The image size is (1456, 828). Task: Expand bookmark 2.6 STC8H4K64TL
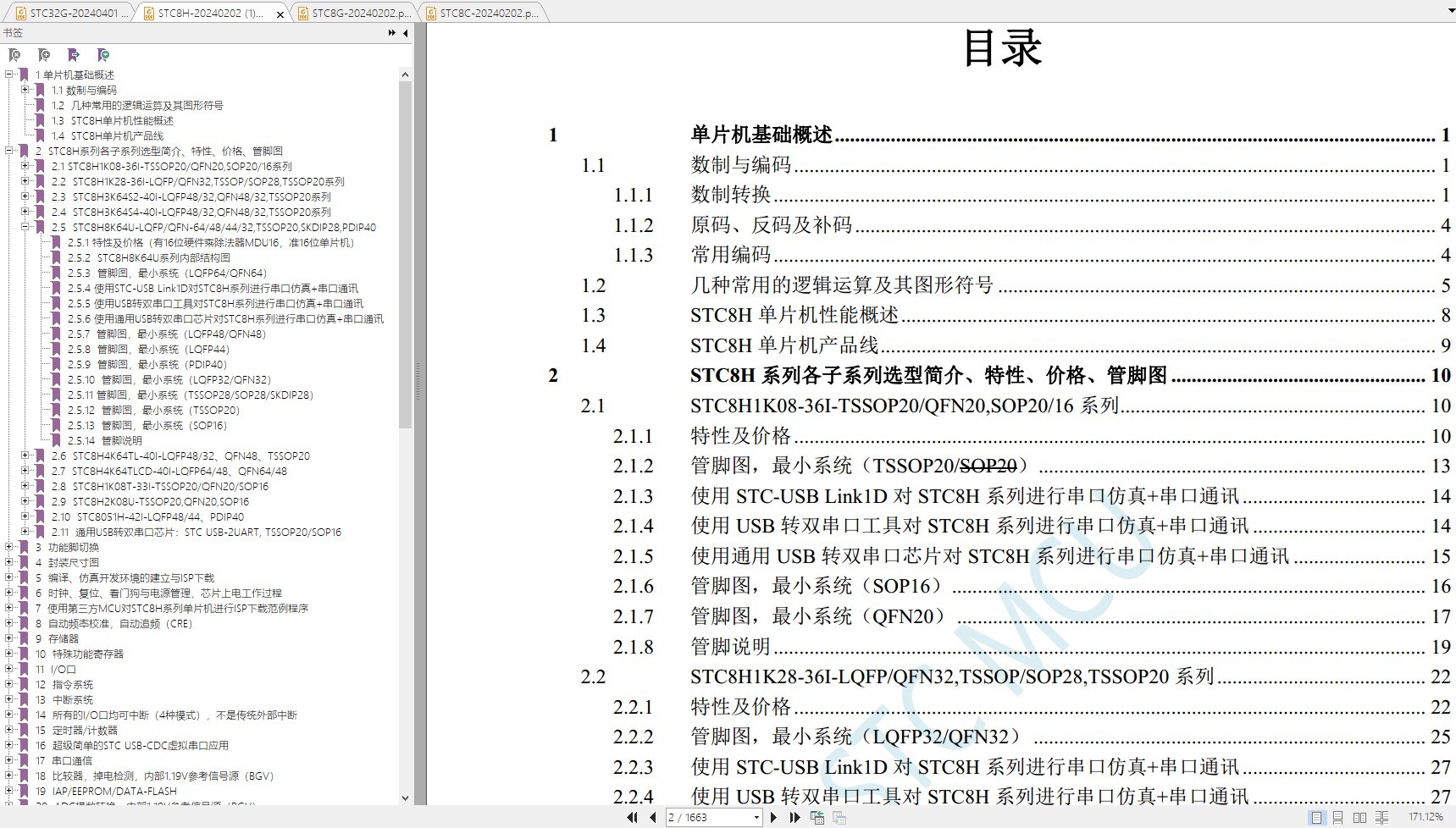click(25, 455)
